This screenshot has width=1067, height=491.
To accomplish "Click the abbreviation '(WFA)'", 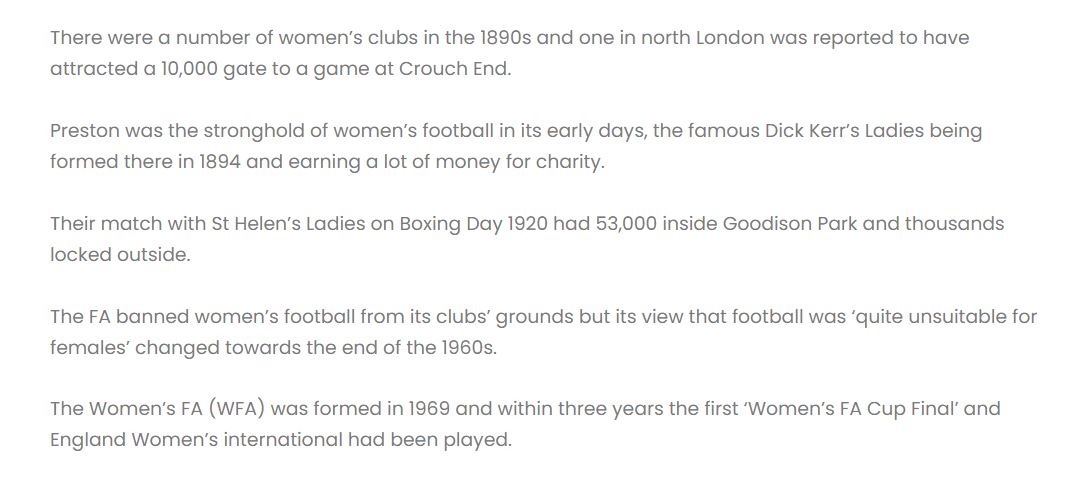I will 236,409.
